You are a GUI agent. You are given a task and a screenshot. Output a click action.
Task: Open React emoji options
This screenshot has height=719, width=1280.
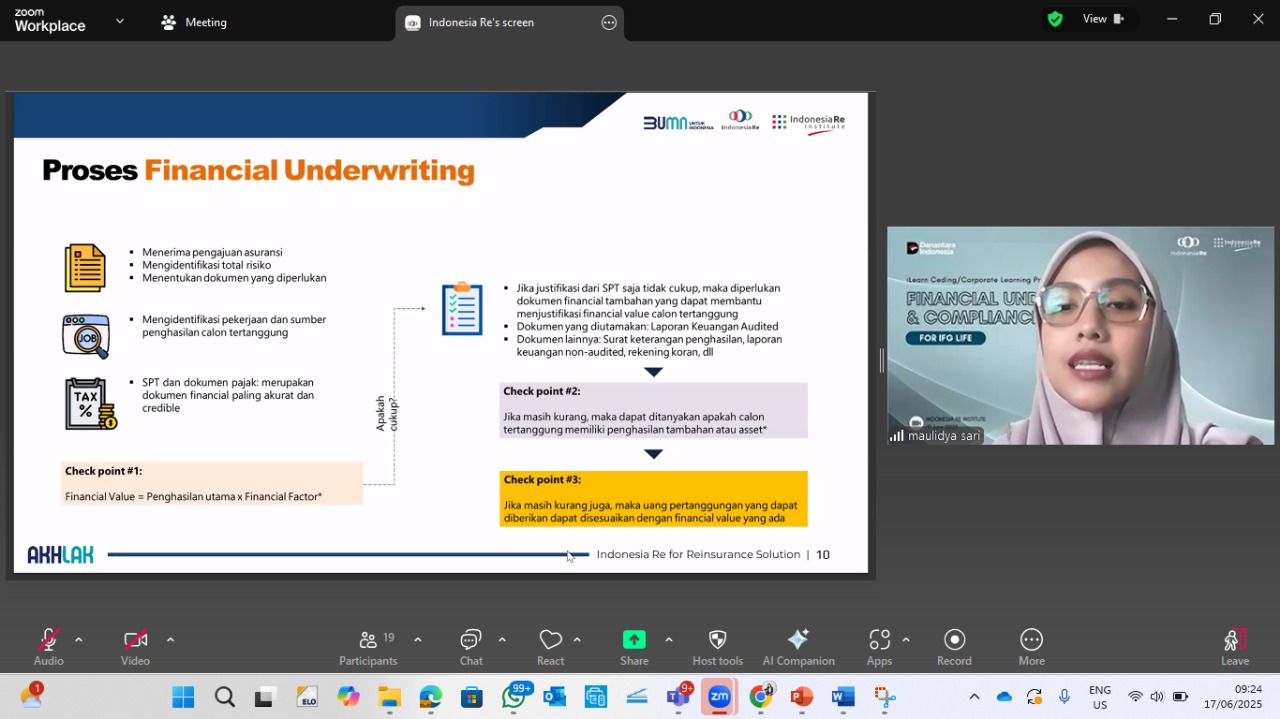tap(550, 647)
